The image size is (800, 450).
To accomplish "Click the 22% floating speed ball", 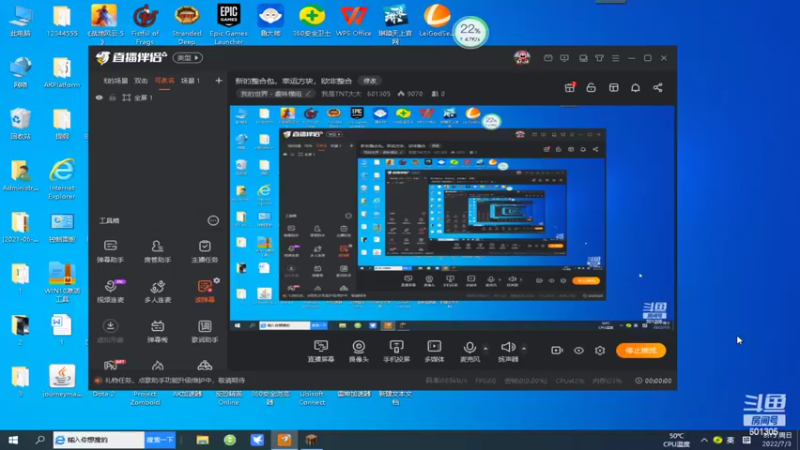I will (x=470, y=32).
